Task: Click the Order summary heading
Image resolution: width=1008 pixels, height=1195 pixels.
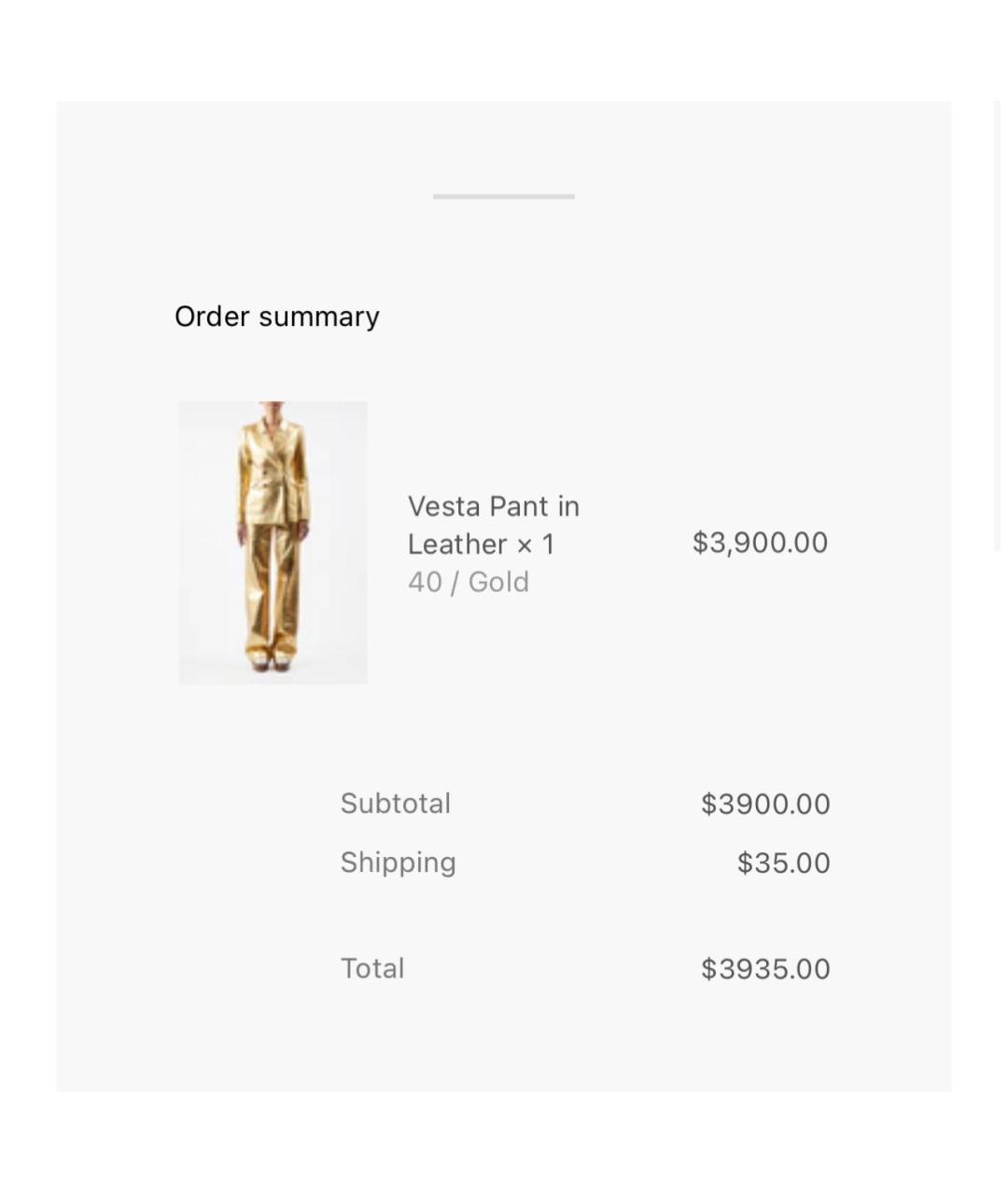Action: click(276, 316)
